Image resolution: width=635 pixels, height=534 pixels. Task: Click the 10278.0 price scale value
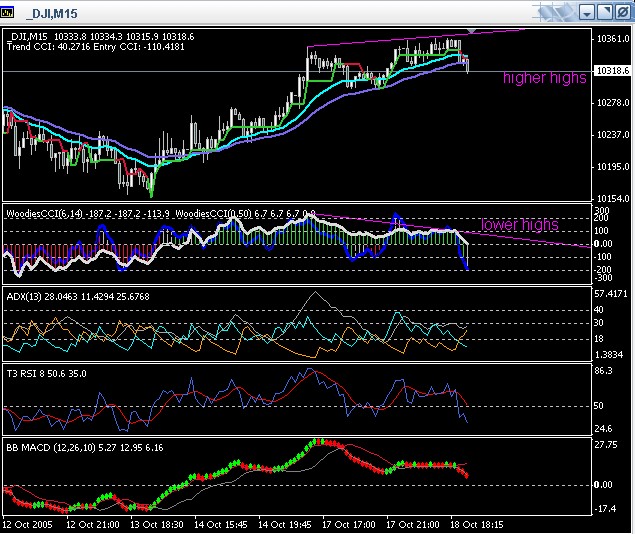(x=614, y=103)
